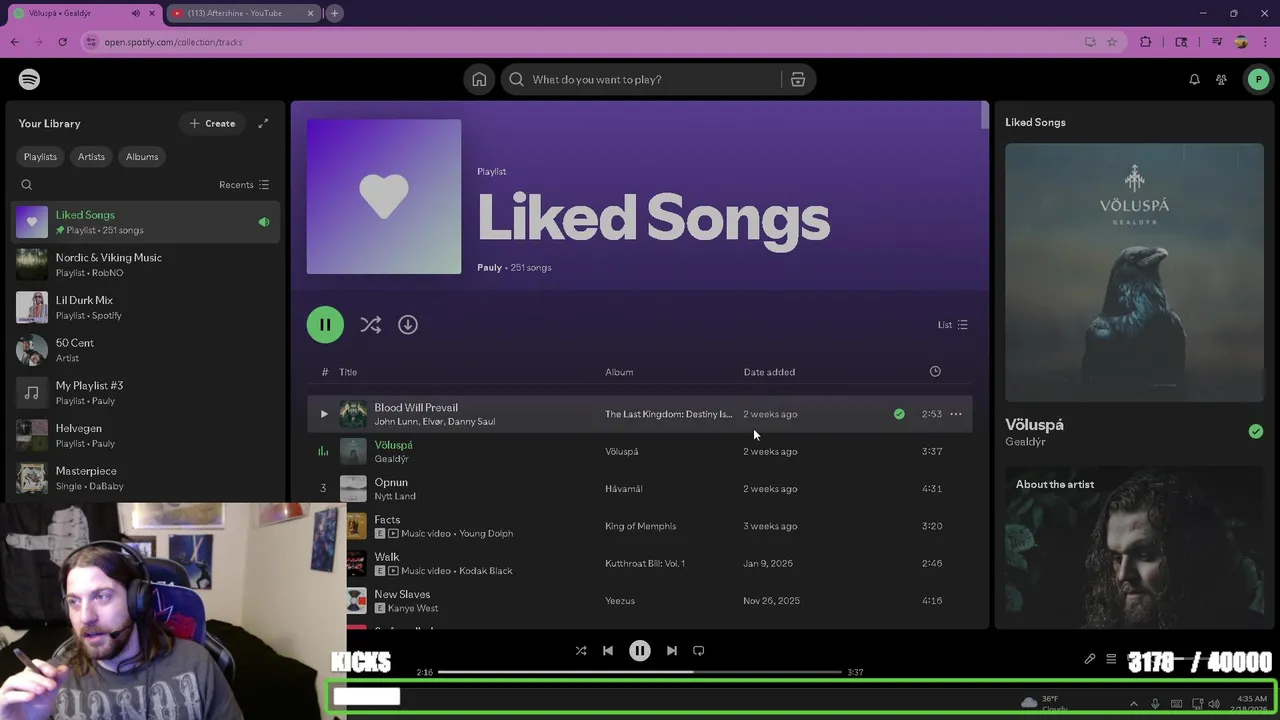Go to Spotify Home
The width and height of the screenshot is (1280, 720).
tap(479, 79)
